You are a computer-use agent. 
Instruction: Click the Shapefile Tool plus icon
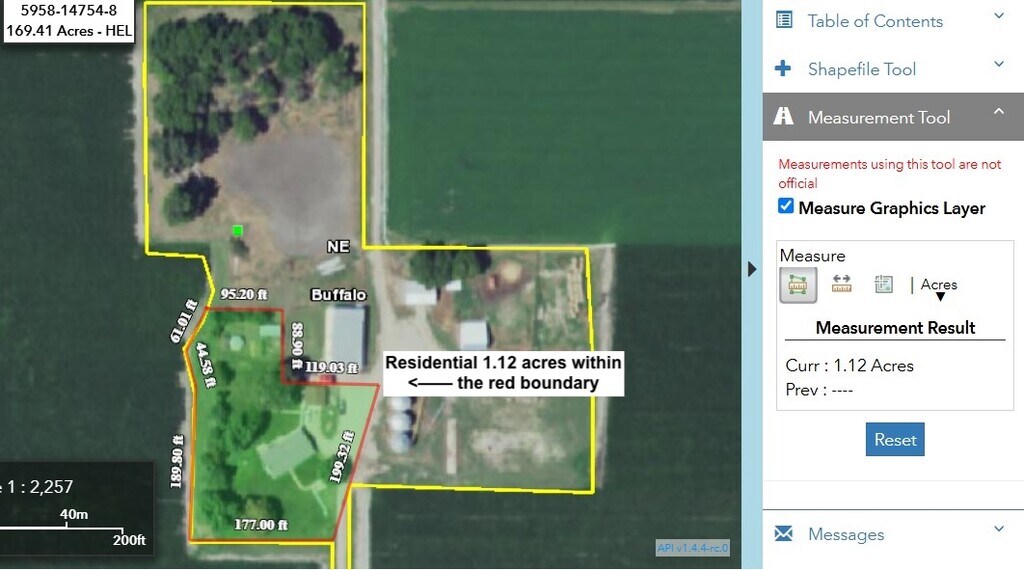pyautogui.click(x=783, y=68)
